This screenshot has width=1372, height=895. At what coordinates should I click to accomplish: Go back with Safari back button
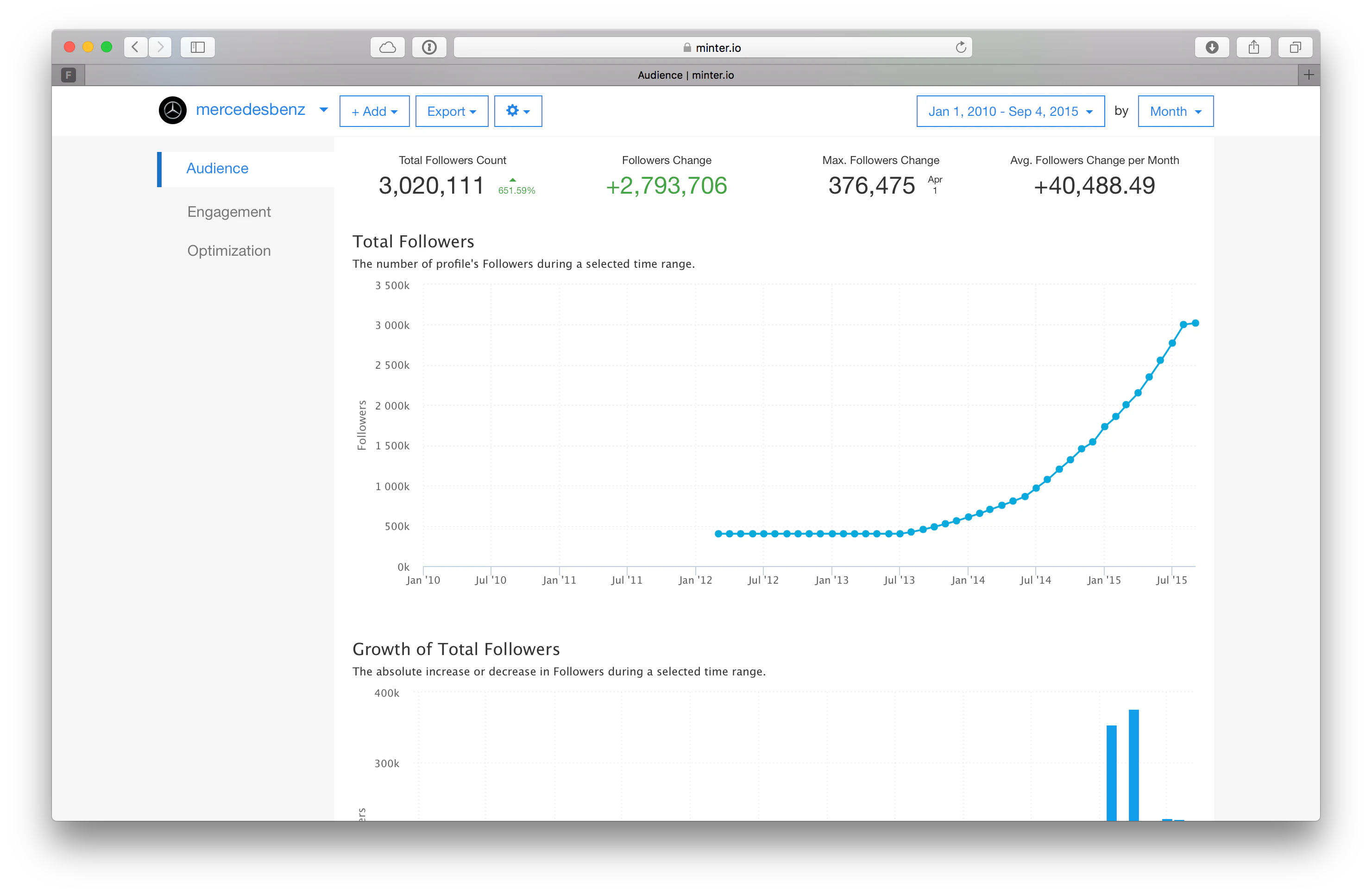135,47
